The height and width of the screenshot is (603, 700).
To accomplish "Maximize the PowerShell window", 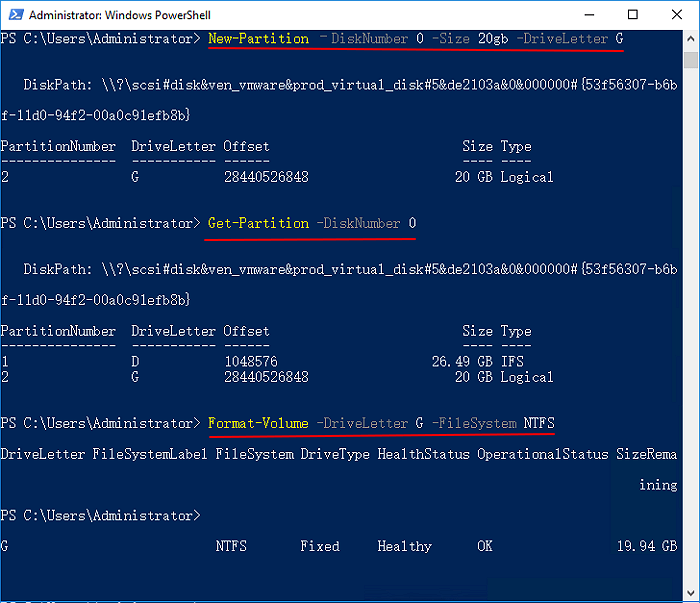I will [x=633, y=15].
